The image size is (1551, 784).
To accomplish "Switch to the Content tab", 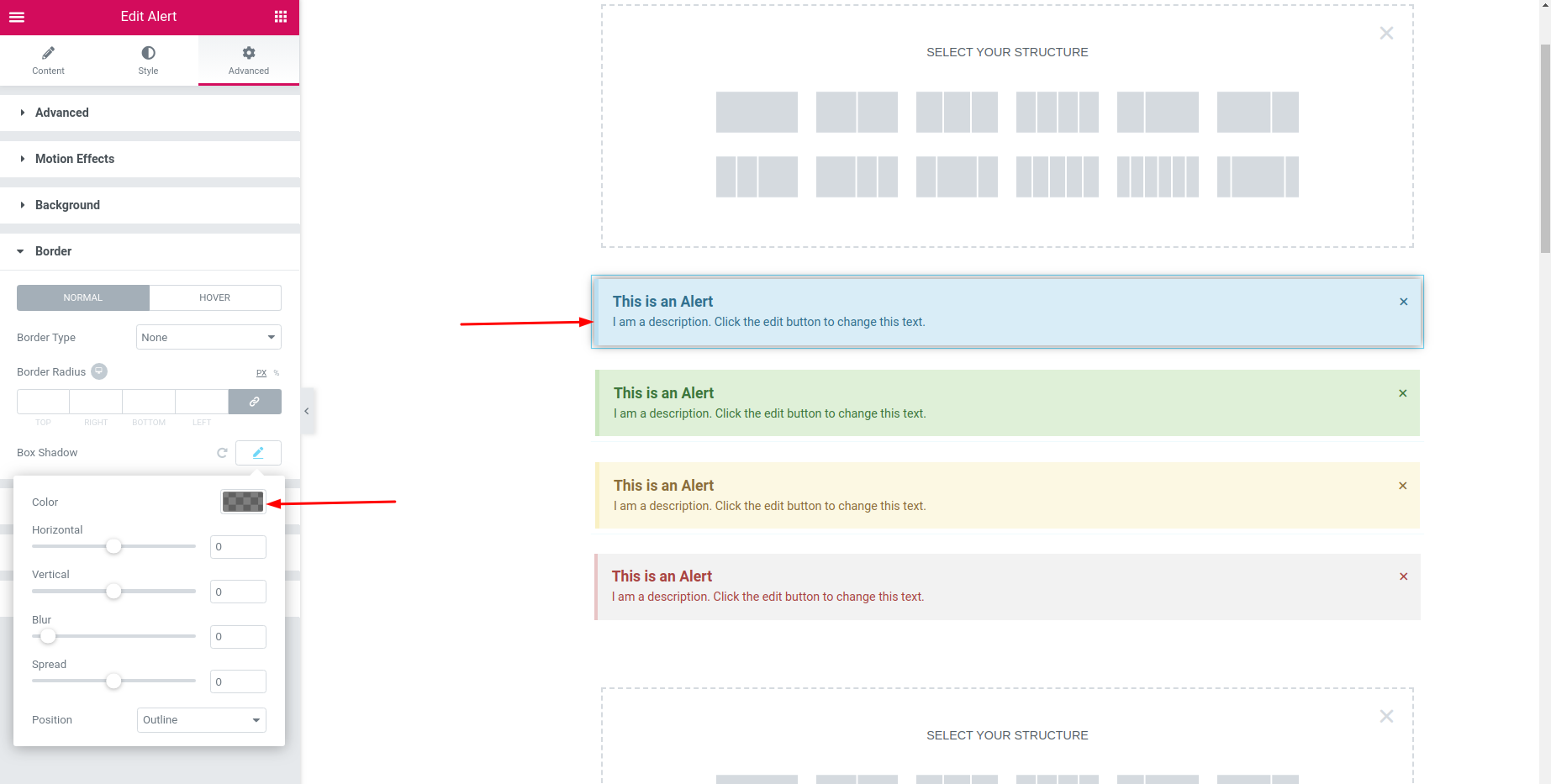I will 48,61.
